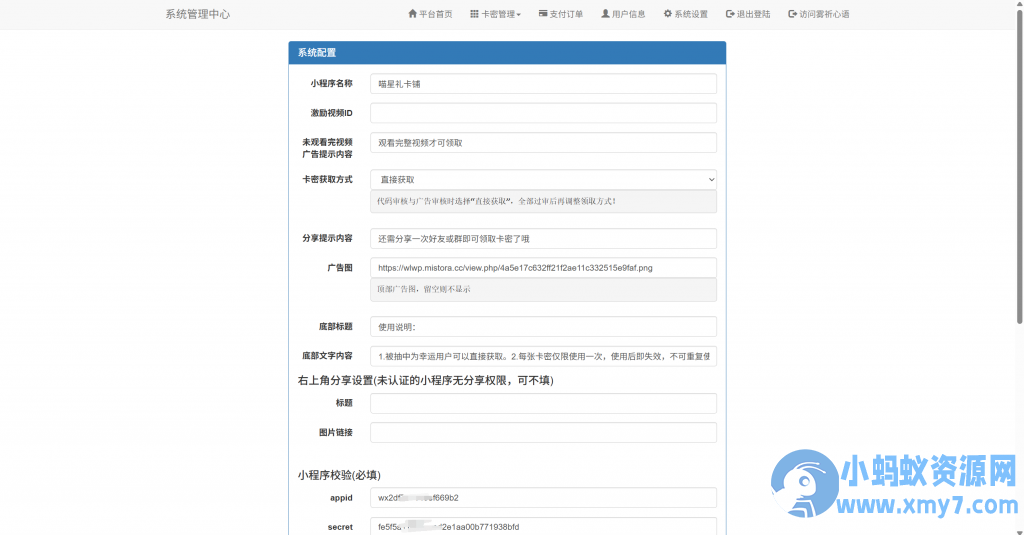The height and width of the screenshot is (535, 1024).
Task: Click the exit icon beside 访问雾祈心语
Action: coord(792,14)
